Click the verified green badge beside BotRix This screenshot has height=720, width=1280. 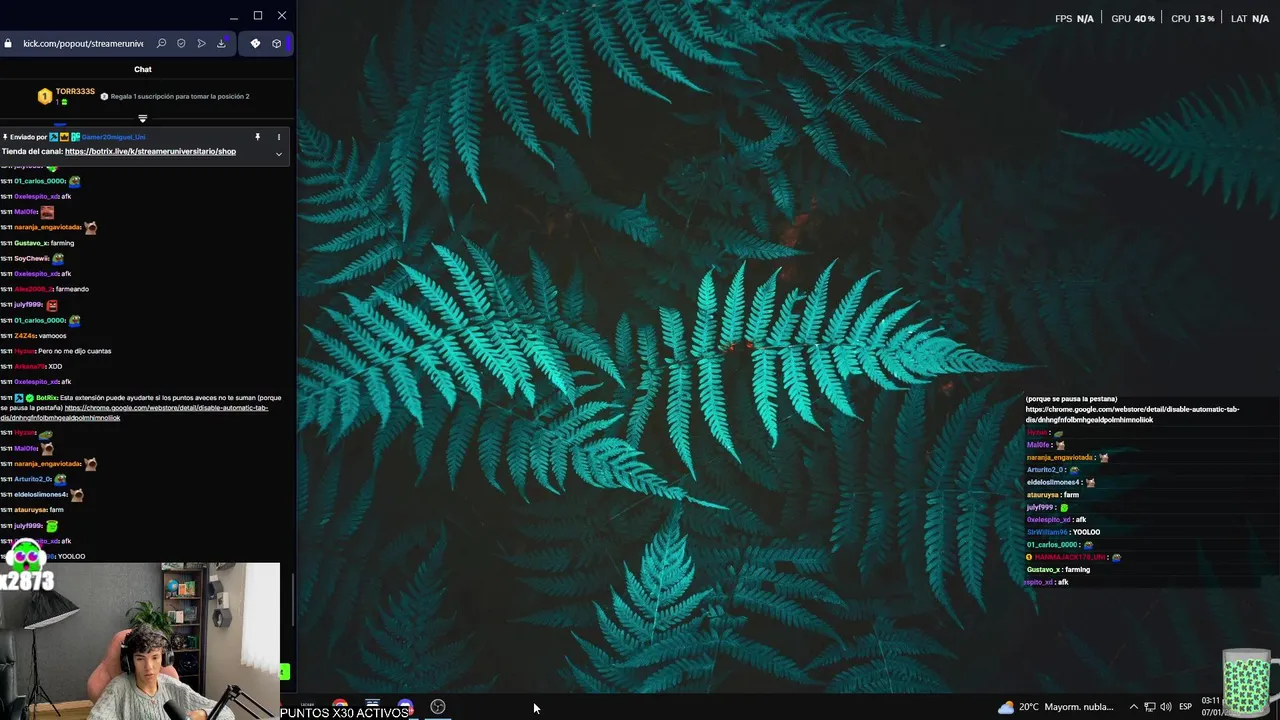click(30, 398)
